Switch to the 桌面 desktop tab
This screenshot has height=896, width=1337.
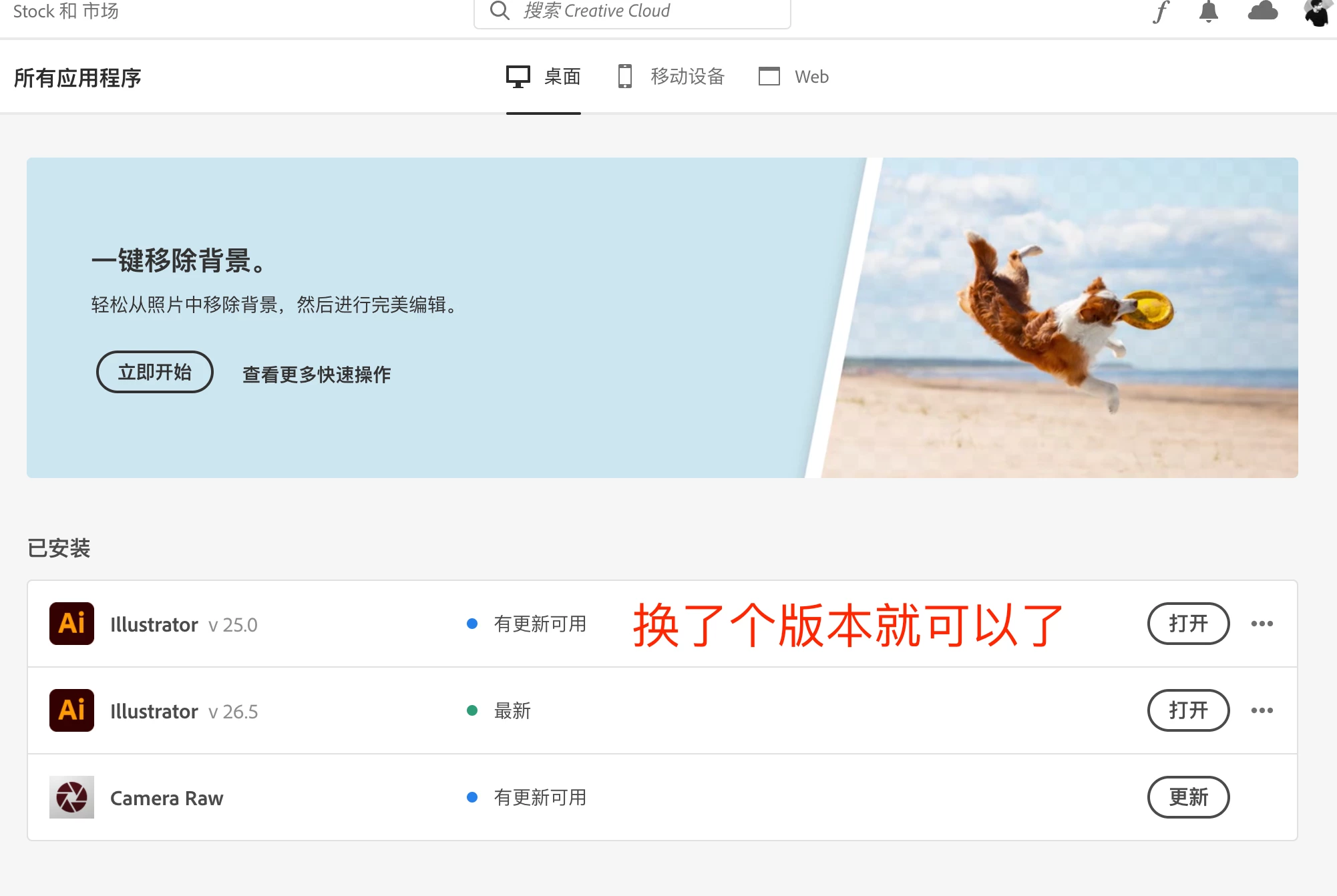[544, 77]
